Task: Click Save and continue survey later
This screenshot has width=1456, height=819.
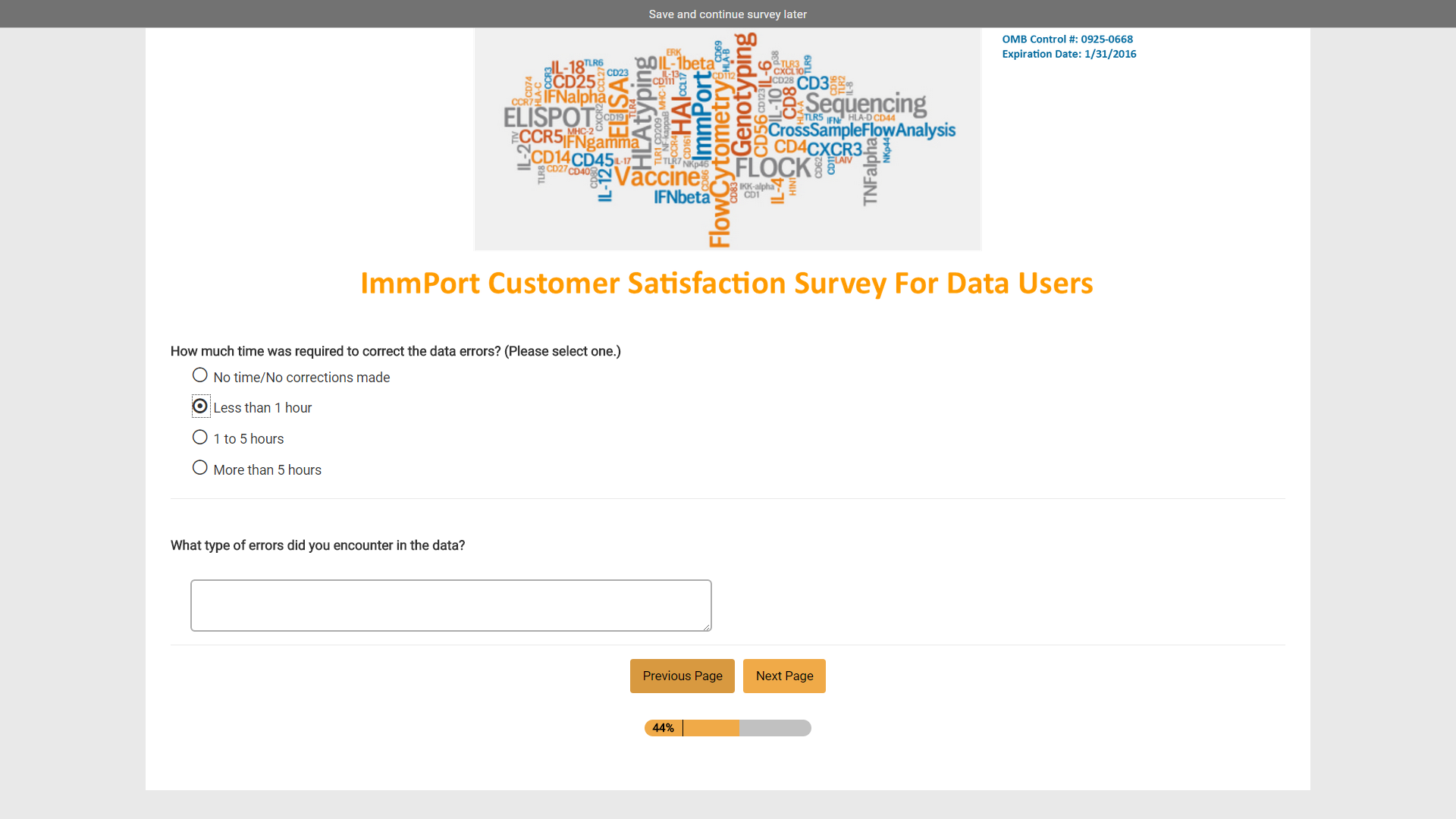Action: coord(727,14)
